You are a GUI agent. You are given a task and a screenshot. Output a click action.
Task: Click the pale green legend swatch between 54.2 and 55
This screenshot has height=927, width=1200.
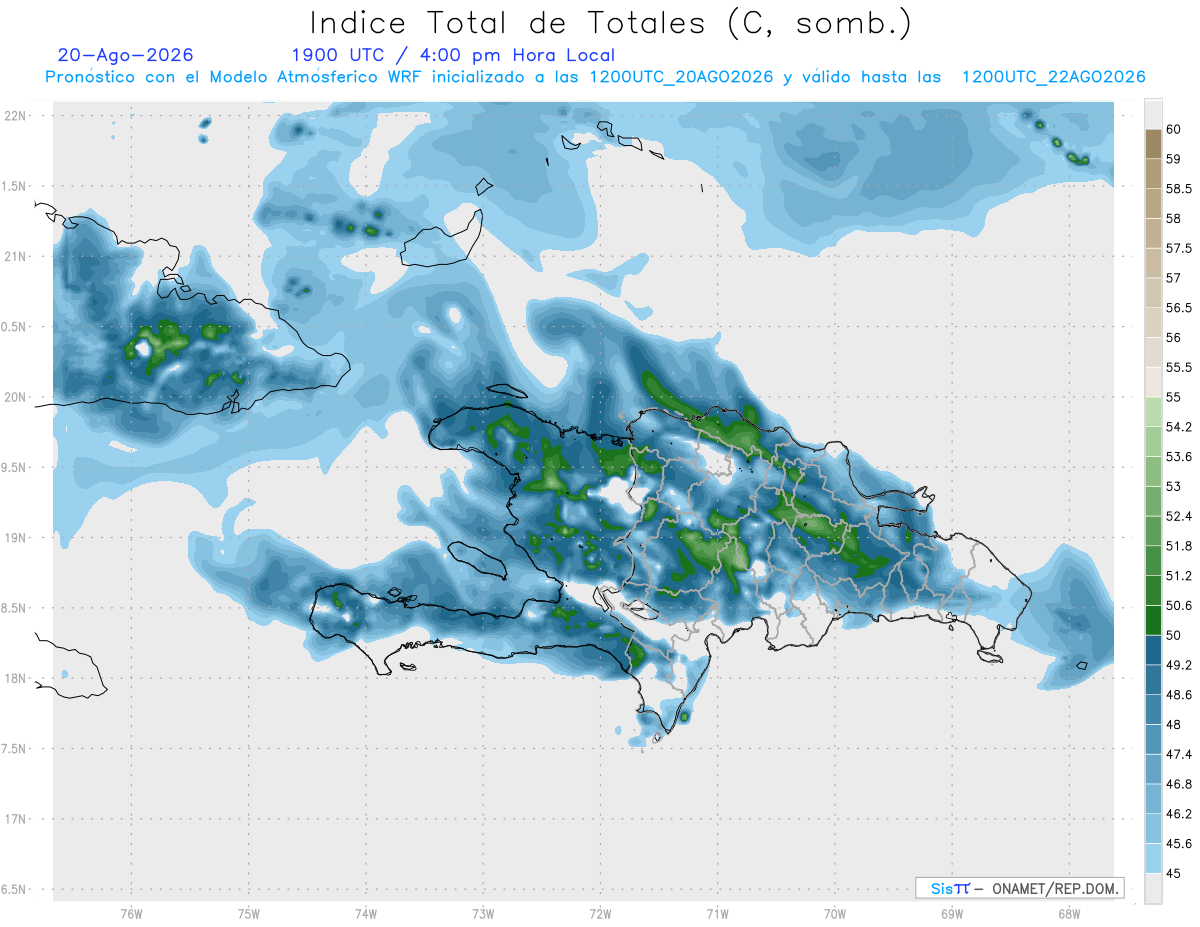[1153, 412]
